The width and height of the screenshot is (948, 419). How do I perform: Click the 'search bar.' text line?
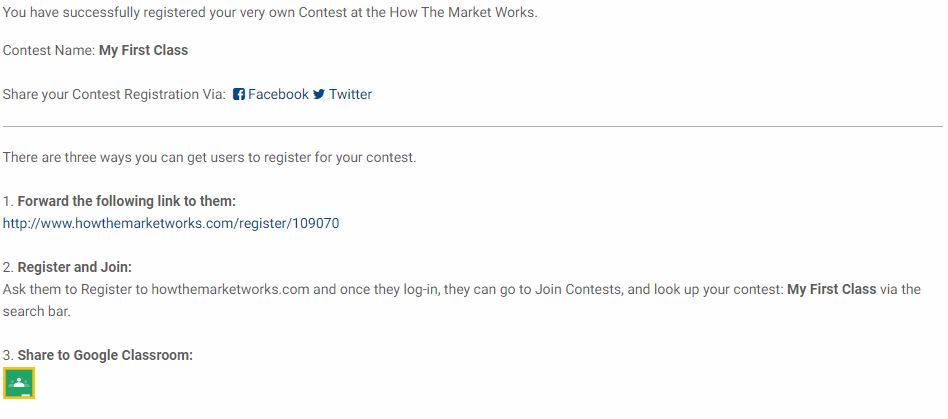(x=36, y=312)
